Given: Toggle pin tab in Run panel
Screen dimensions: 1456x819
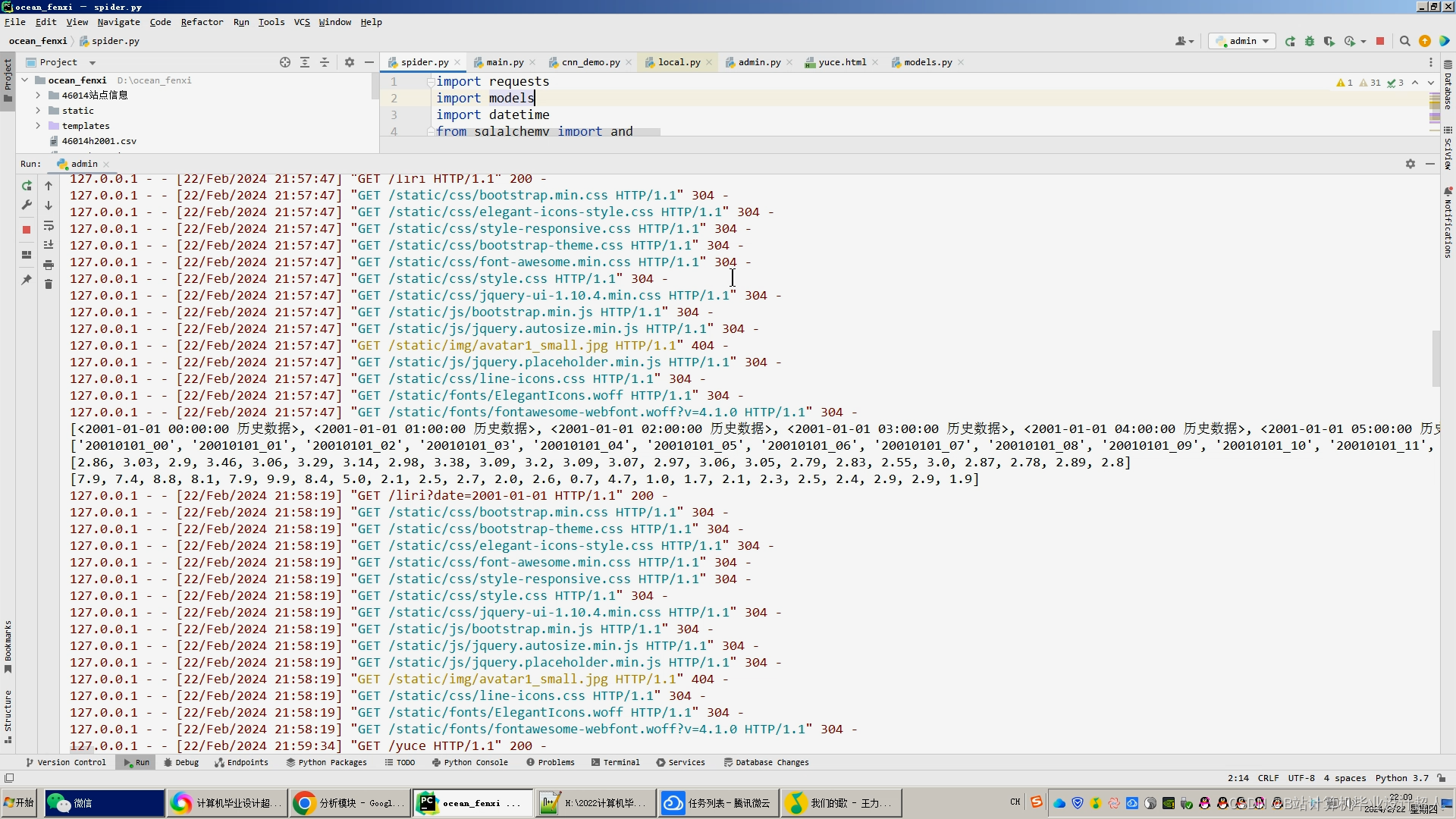Looking at the screenshot, I should [x=27, y=280].
